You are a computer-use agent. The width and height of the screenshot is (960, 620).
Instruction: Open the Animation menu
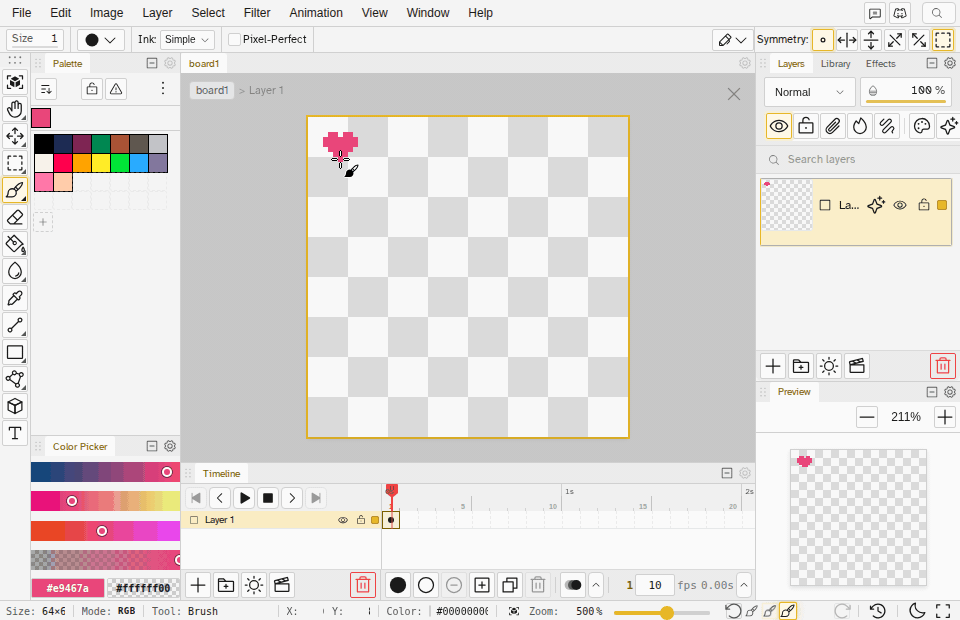point(316,13)
